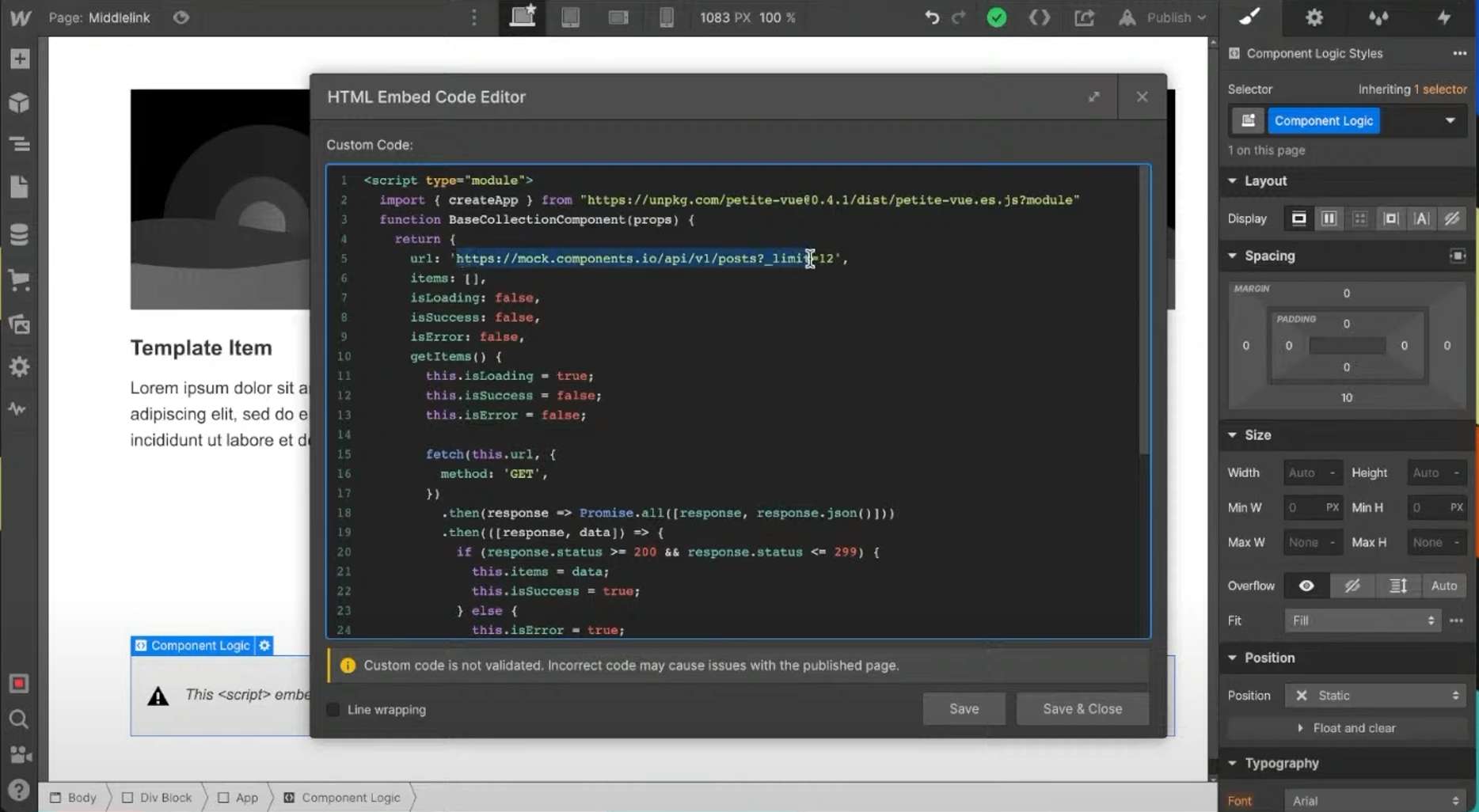
Task: Open the Navigator panel
Action: pos(20,144)
